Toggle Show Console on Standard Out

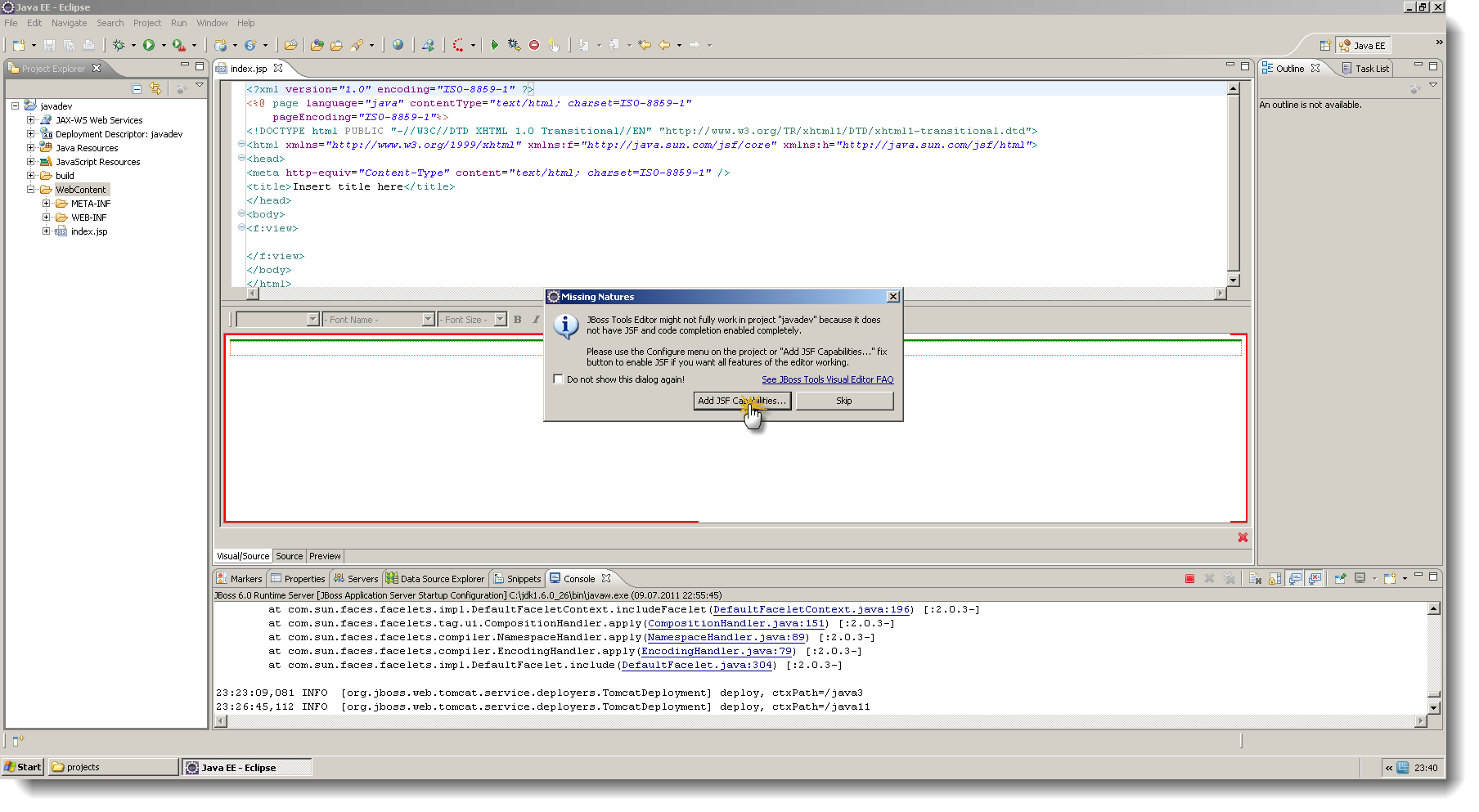[x=1295, y=579]
